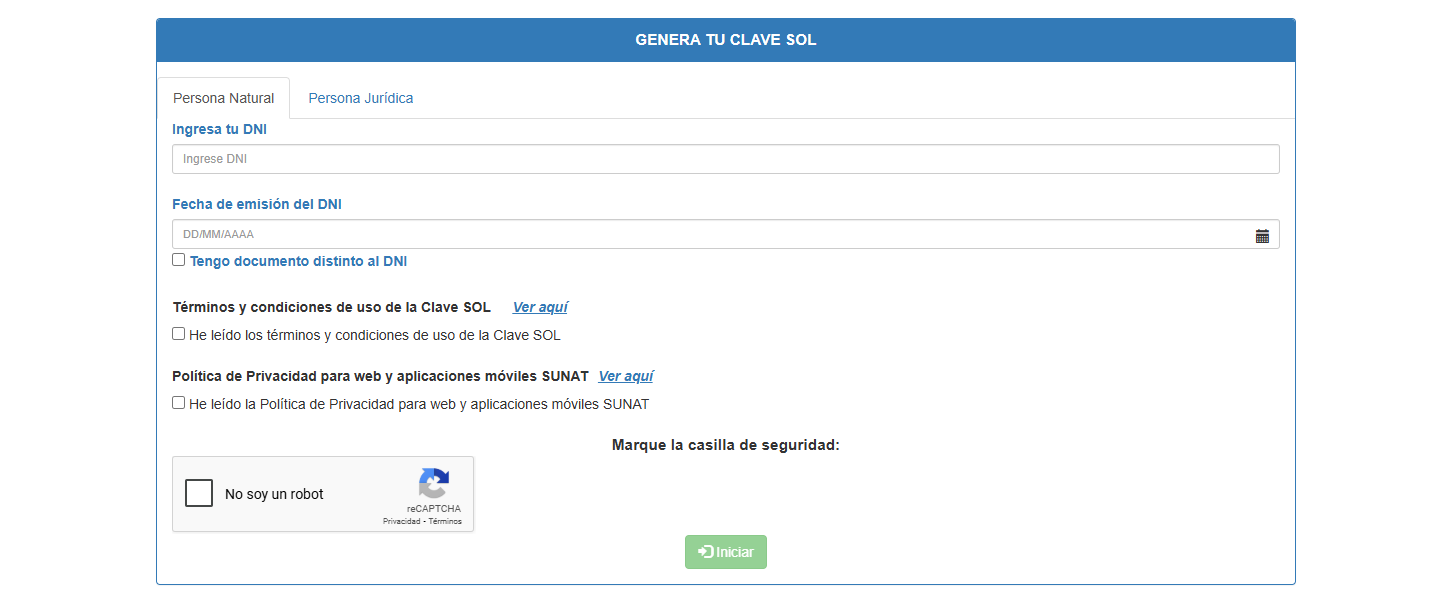Select the Persona Natural tab
The height and width of the screenshot is (603, 1447).
pyautogui.click(x=223, y=98)
